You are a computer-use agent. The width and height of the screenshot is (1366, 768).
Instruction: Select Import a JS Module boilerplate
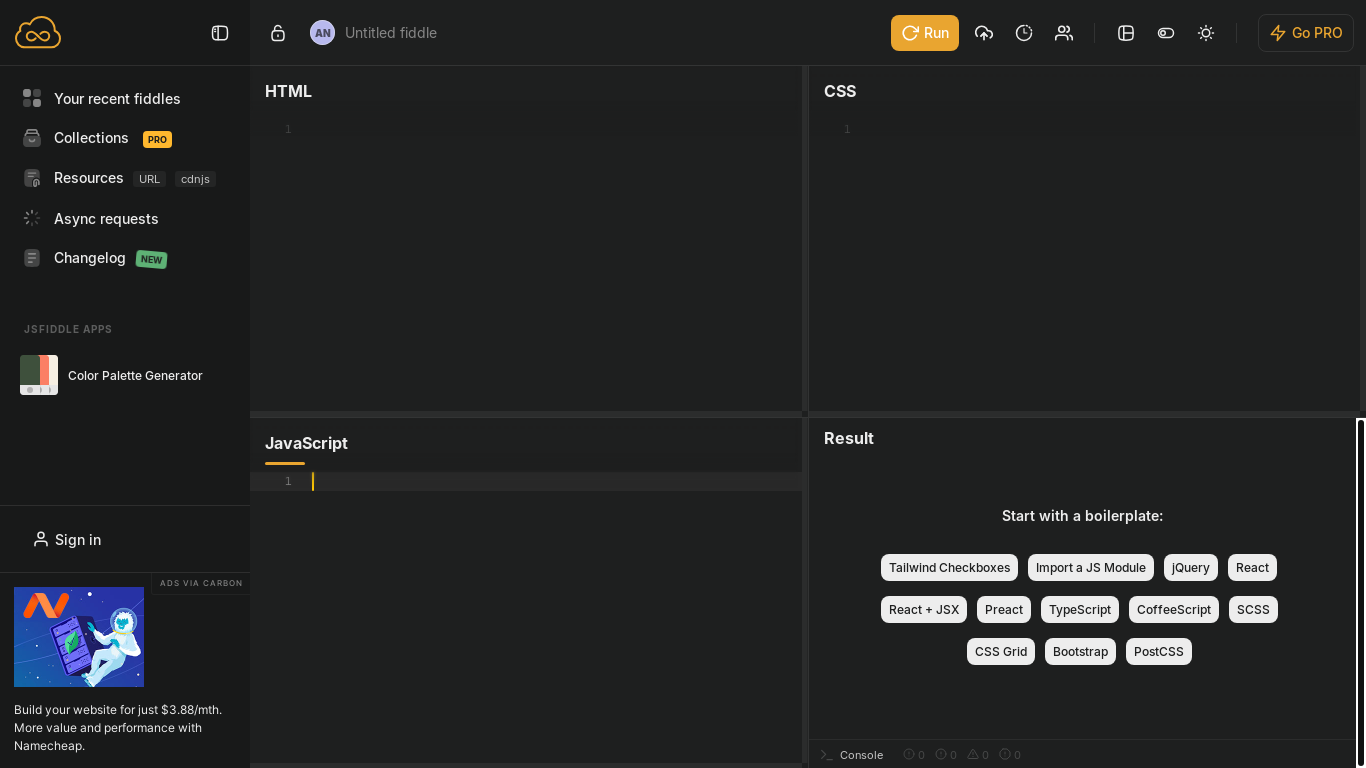[x=1091, y=568]
